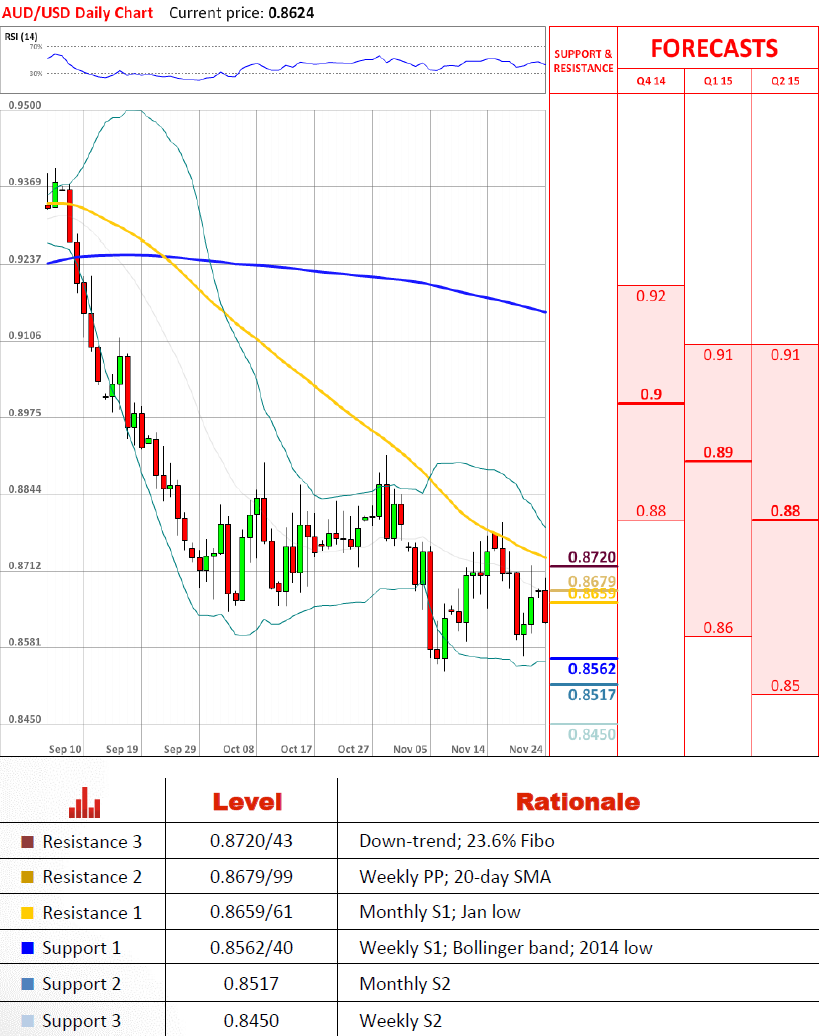Click the Resistance 2 row label
The height and width of the screenshot is (1036, 819).
pos(92,877)
